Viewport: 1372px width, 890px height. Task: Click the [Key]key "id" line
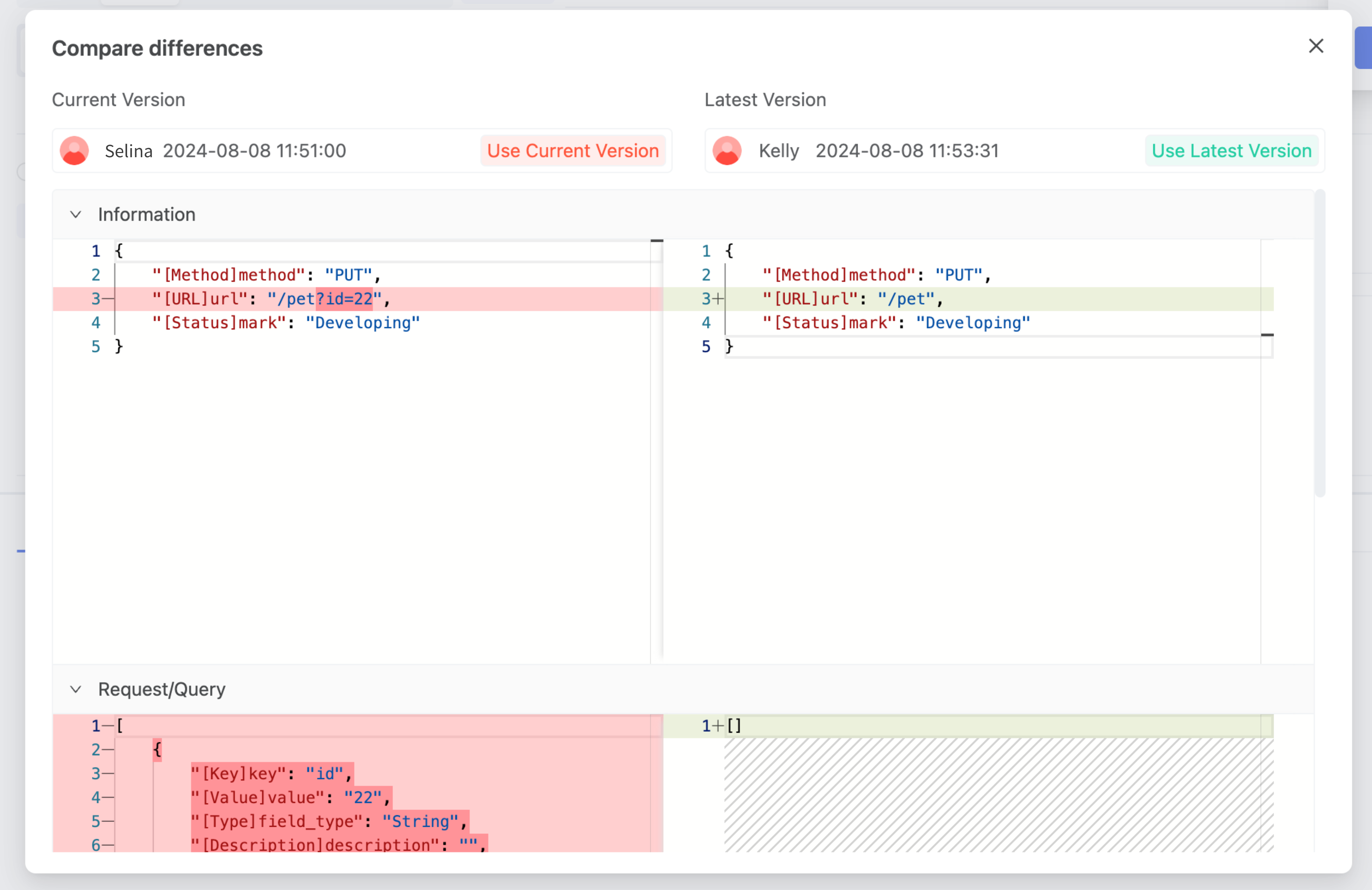[x=272, y=773]
